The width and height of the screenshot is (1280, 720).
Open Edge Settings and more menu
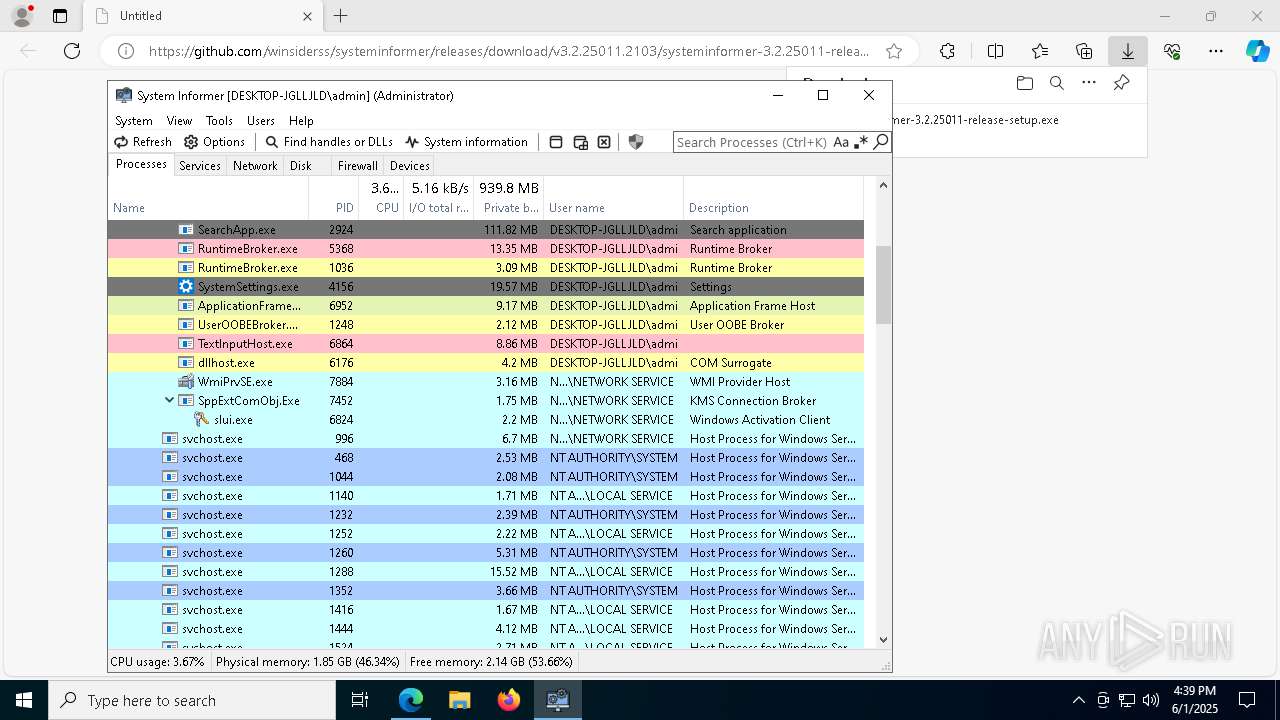(1216, 51)
